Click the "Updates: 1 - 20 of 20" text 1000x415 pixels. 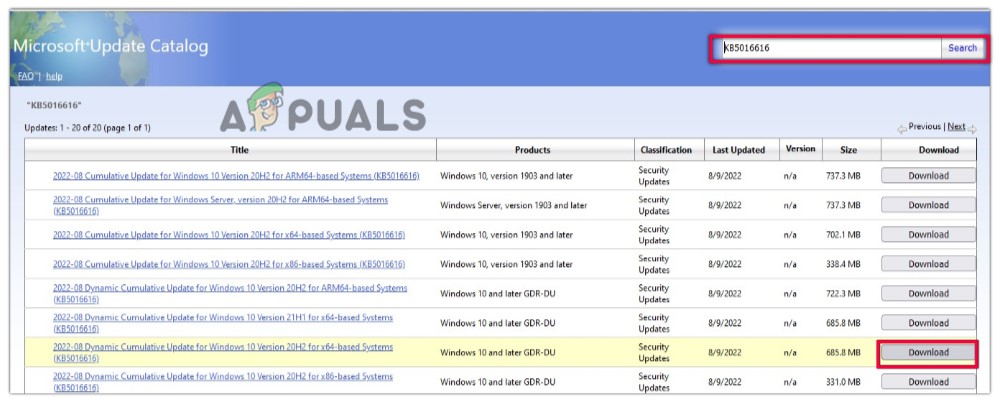coord(87,127)
